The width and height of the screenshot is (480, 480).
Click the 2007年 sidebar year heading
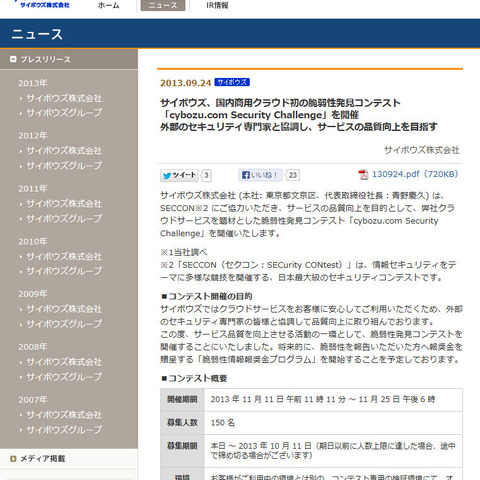click(33, 400)
